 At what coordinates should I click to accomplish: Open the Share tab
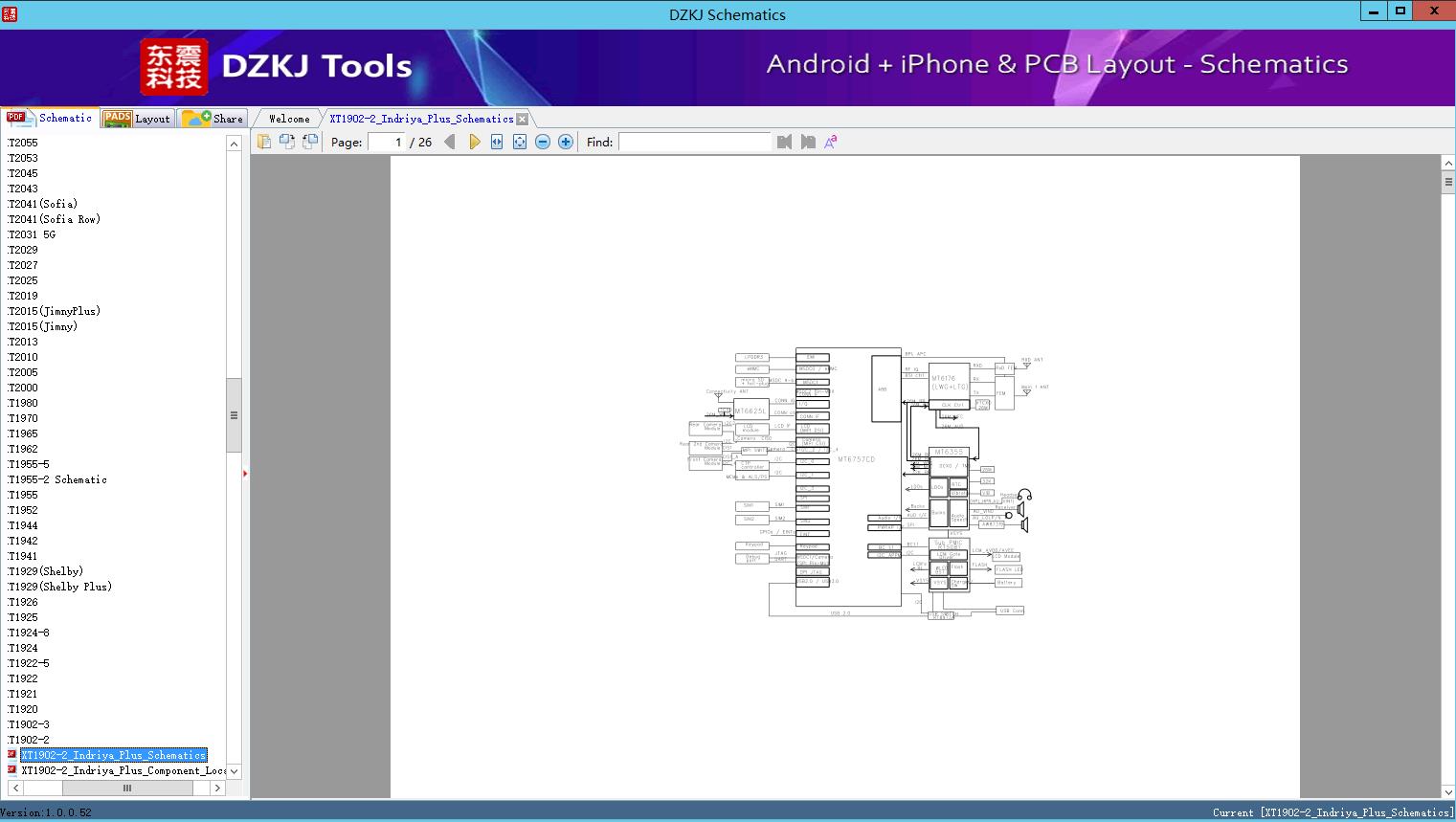click(x=214, y=119)
